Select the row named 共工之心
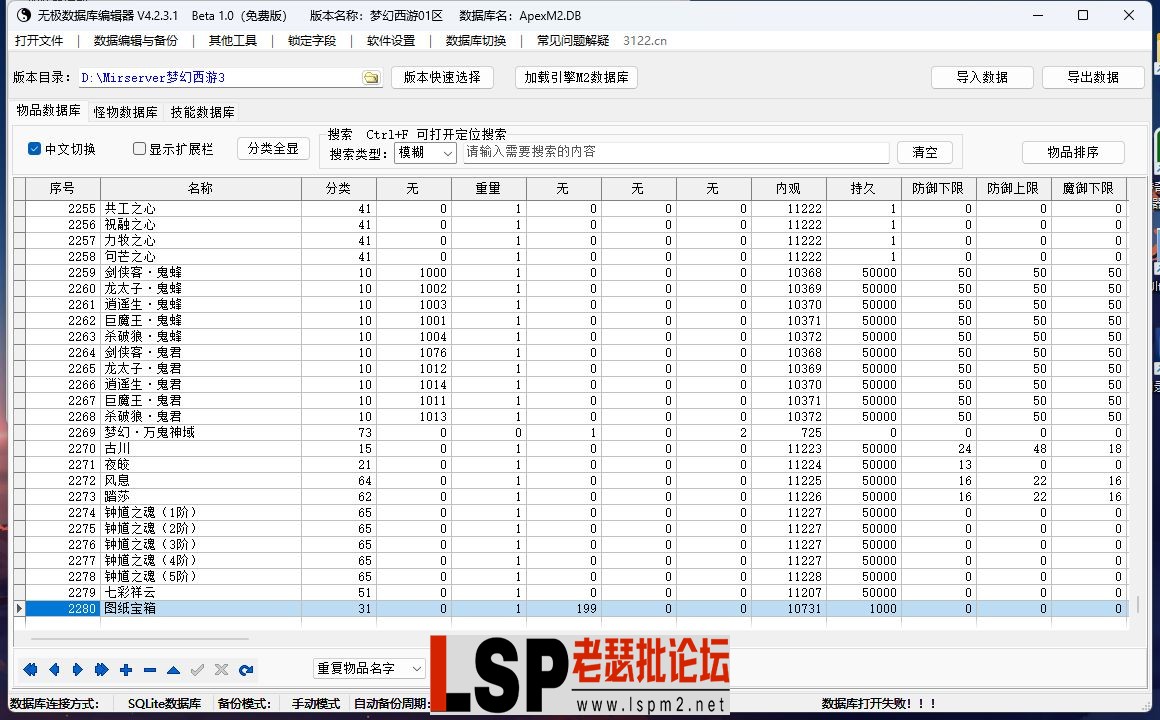Screen dimensions: 1160x720 click(x=570, y=209)
